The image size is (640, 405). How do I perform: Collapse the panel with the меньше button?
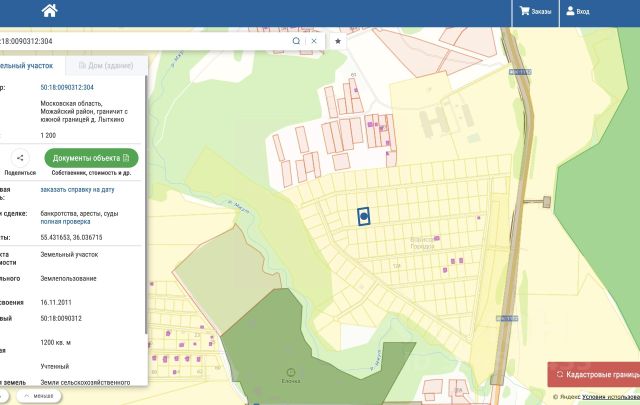(x=39, y=396)
